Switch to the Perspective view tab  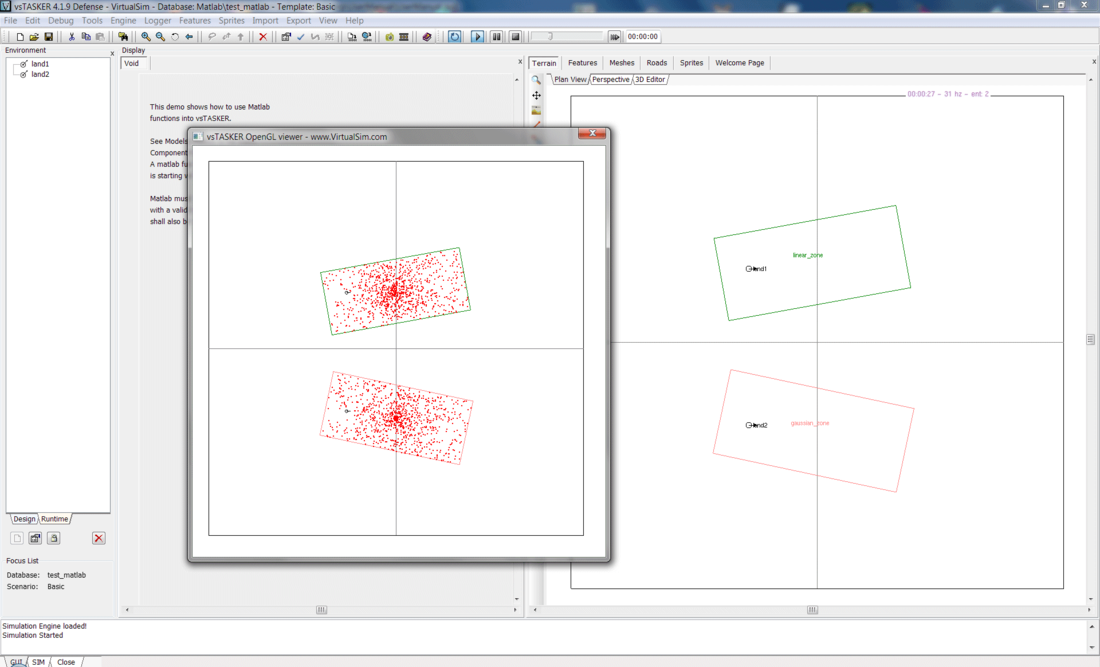(610, 79)
